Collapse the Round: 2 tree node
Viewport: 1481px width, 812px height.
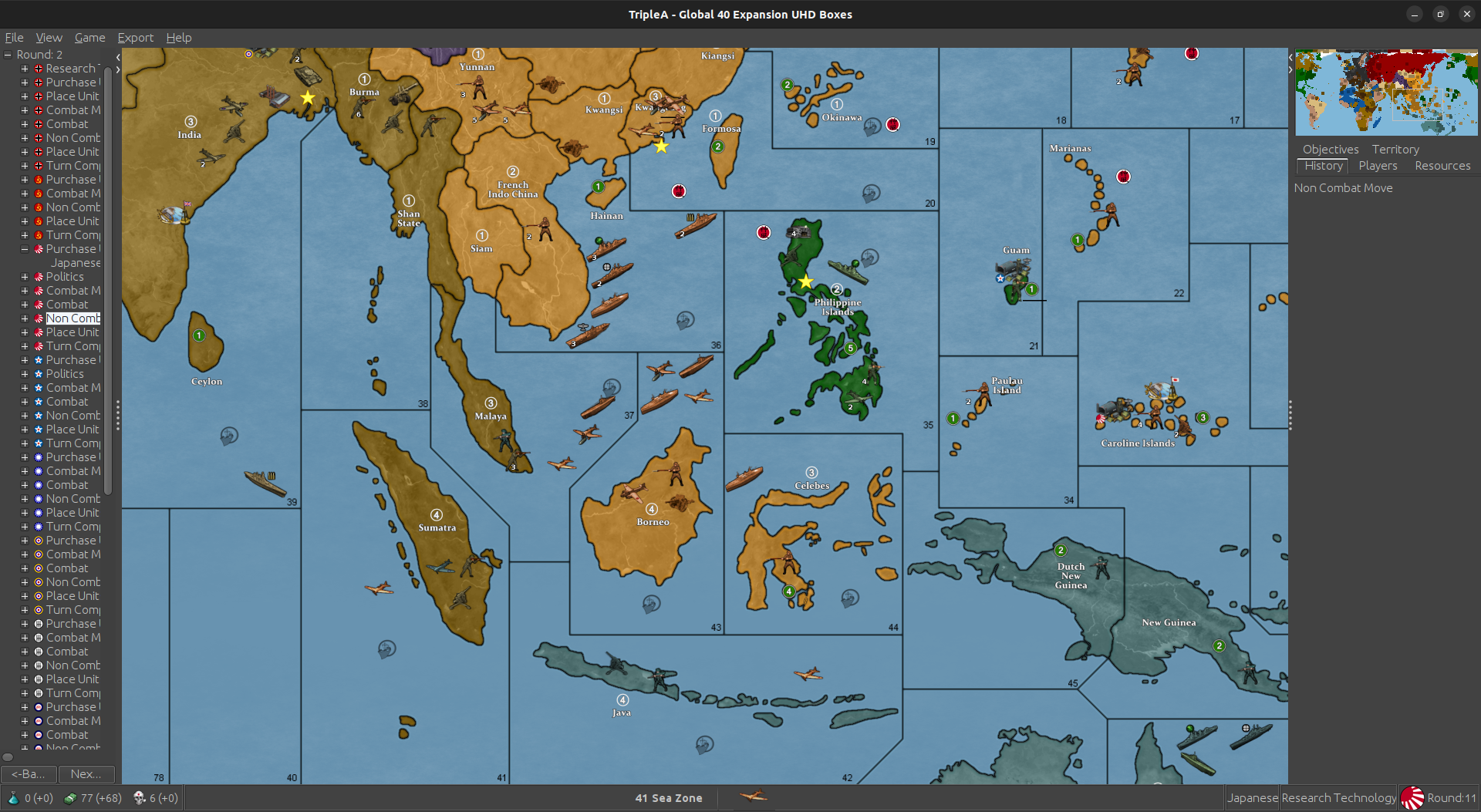pos(8,55)
